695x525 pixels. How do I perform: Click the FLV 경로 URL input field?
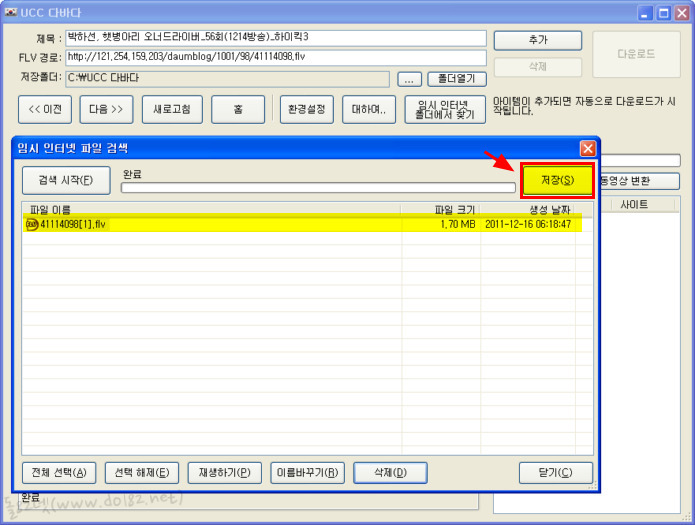click(x=275, y=57)
